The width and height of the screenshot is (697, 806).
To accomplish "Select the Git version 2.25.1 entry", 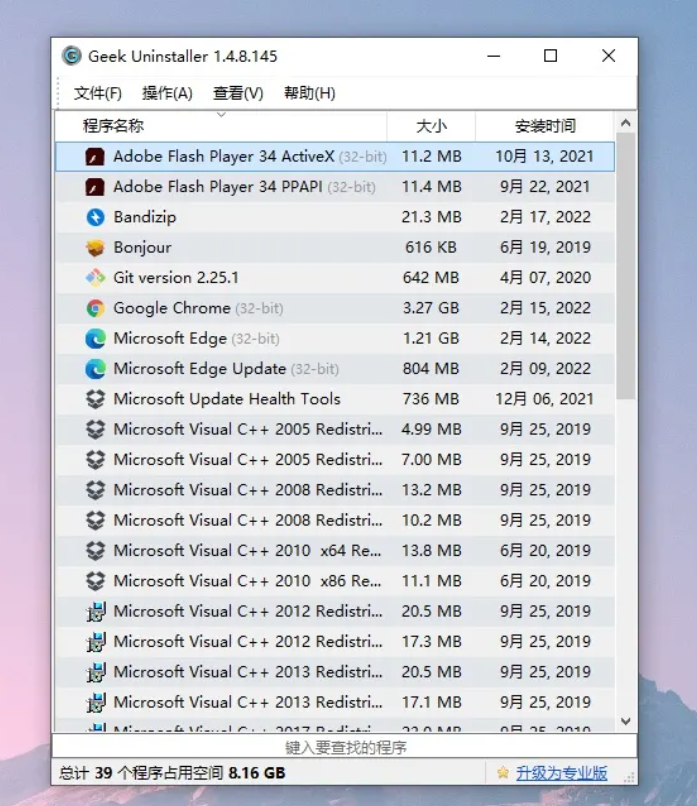I will [x=176, y=278].
